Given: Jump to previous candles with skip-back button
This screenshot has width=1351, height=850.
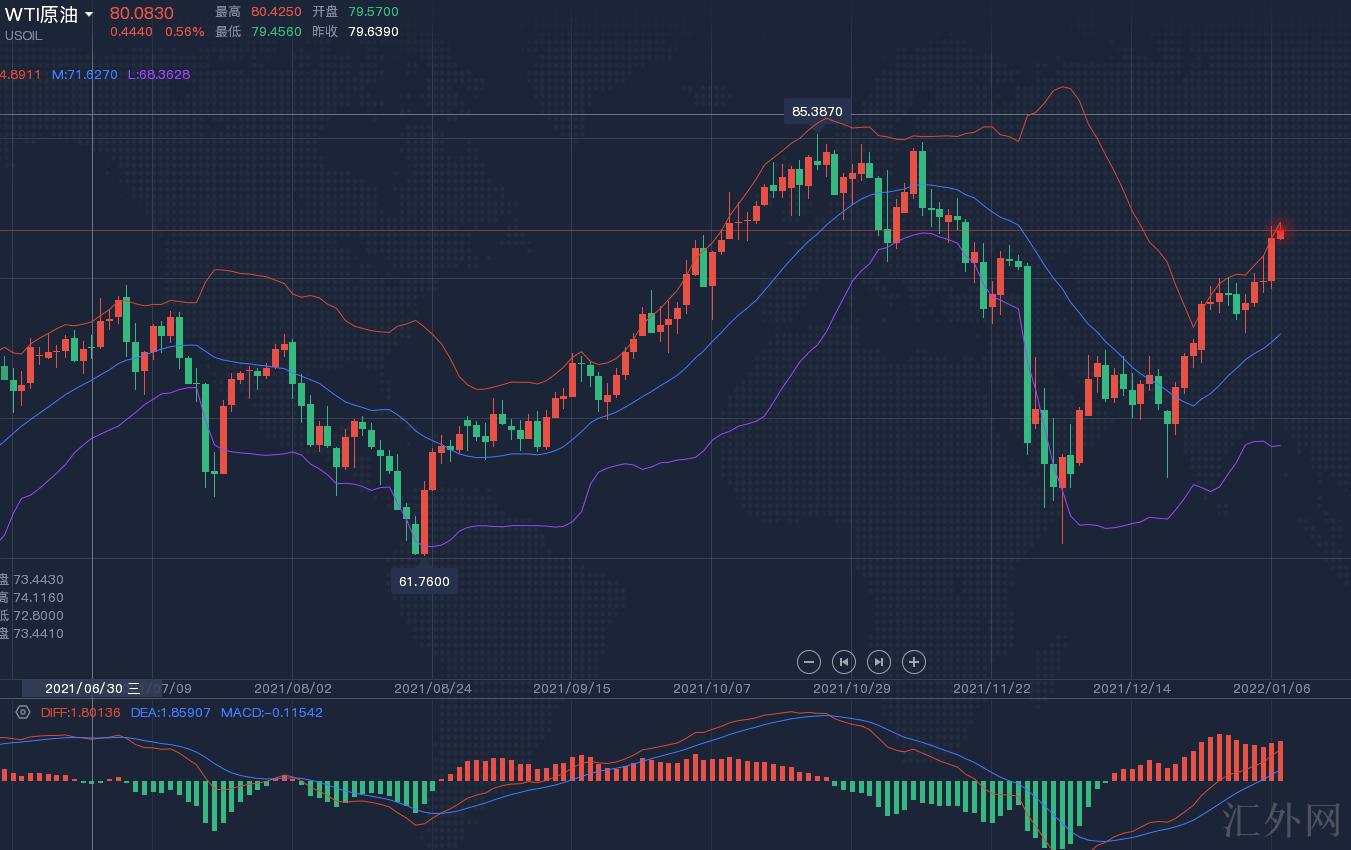Looking at the screenshot, I should tap(844, 662).
